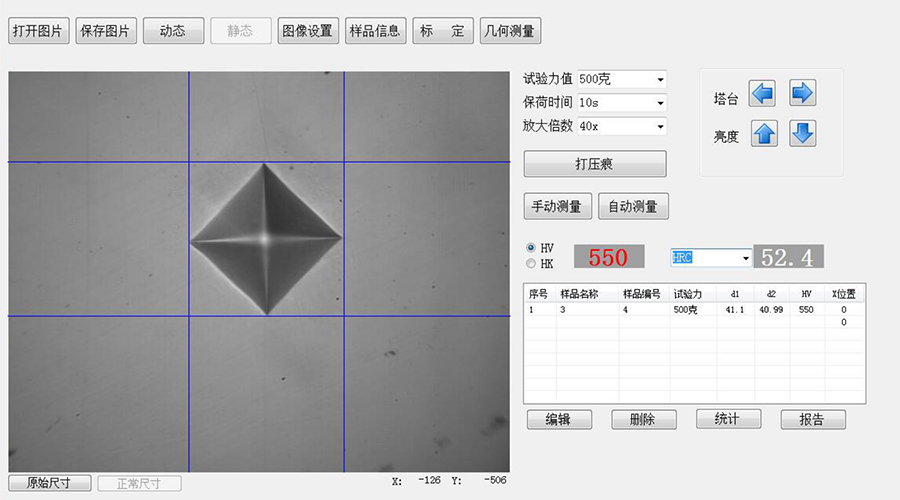Click the 报告 report button
The width and height of the screenshot is (900, 500).
pyautogui.click(x=813, y=419)
